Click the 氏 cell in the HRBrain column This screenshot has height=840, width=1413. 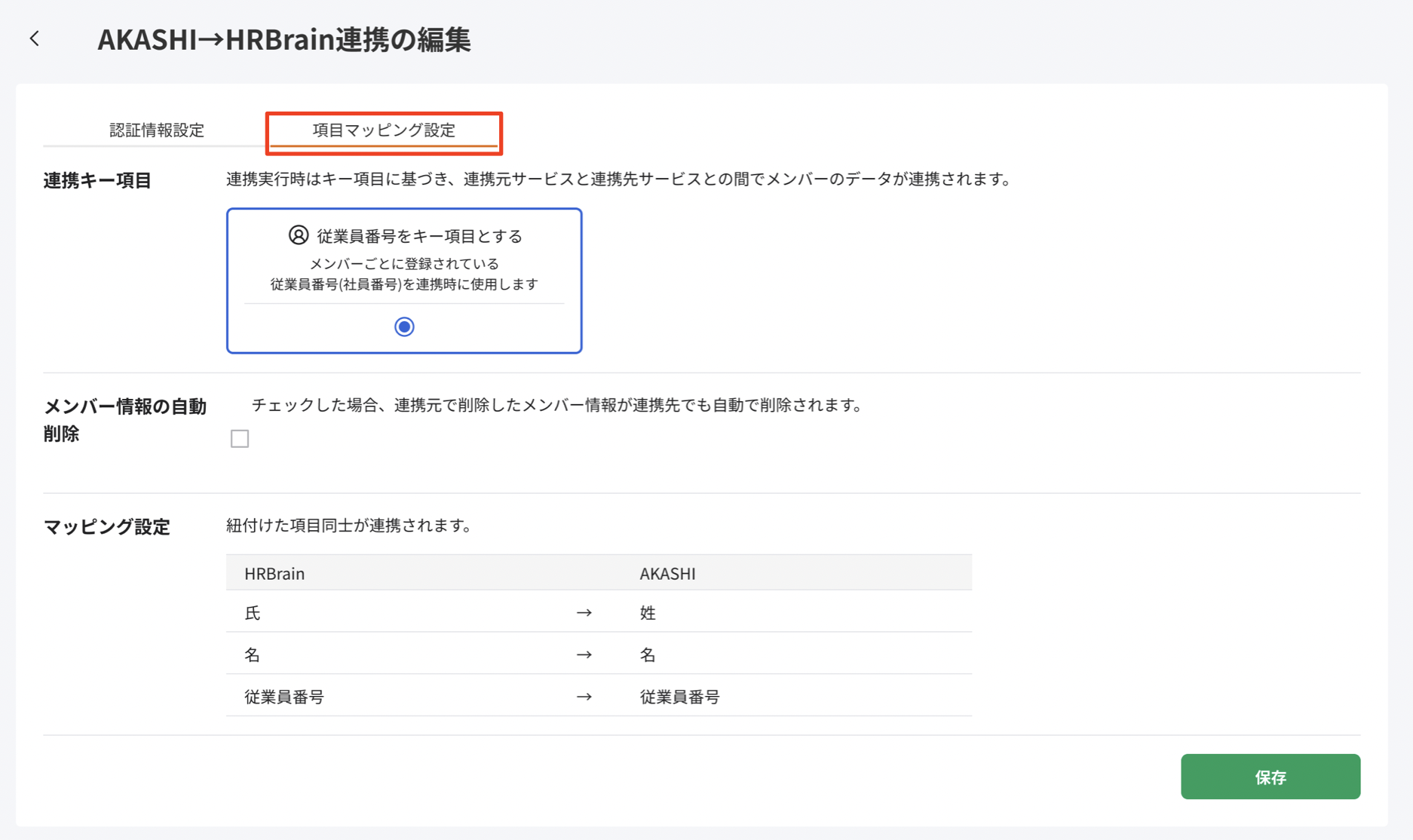[253, 613]
